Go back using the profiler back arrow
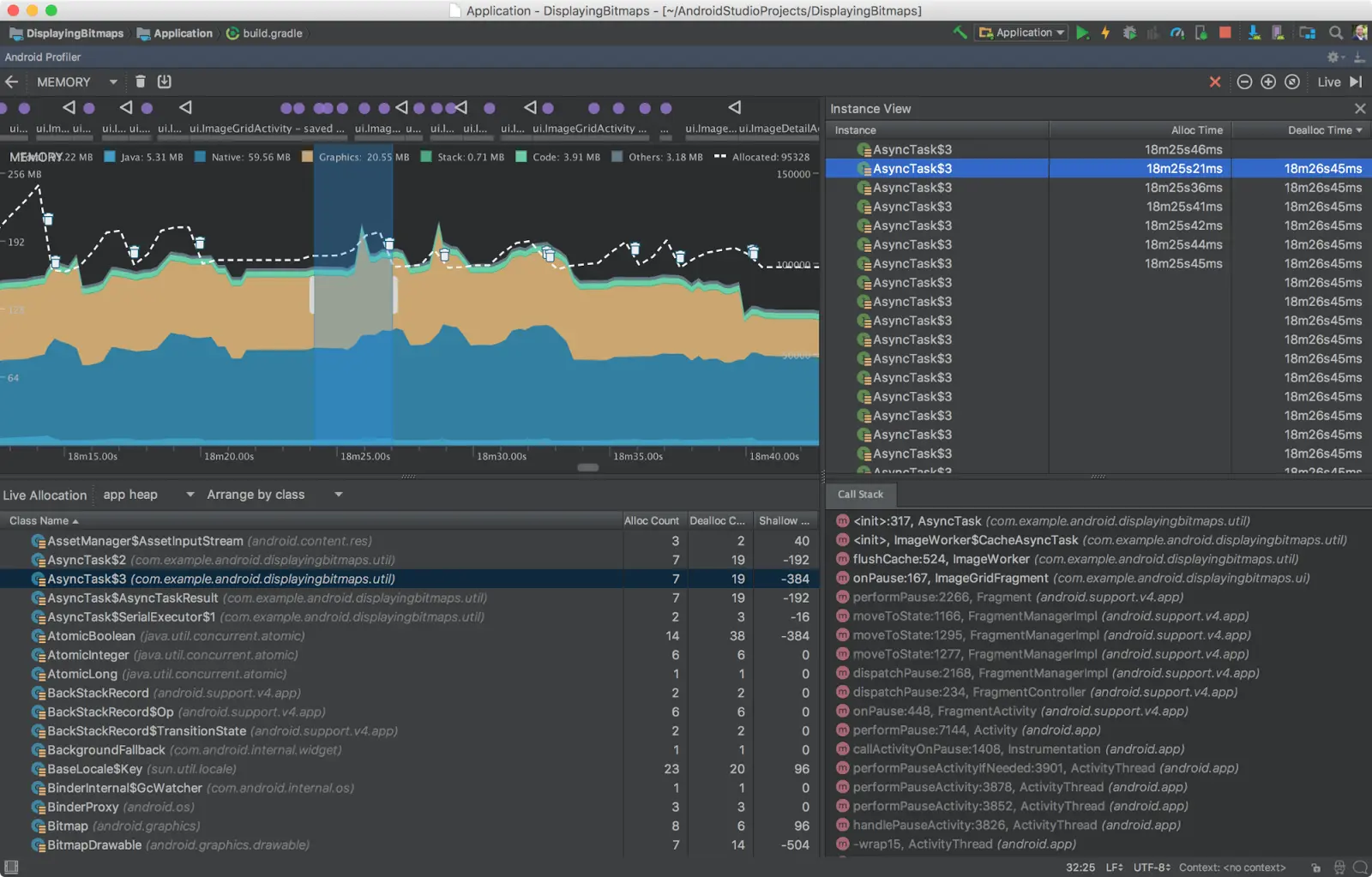The height and width of the screenshot is (877, 1372). click(12, 81)
